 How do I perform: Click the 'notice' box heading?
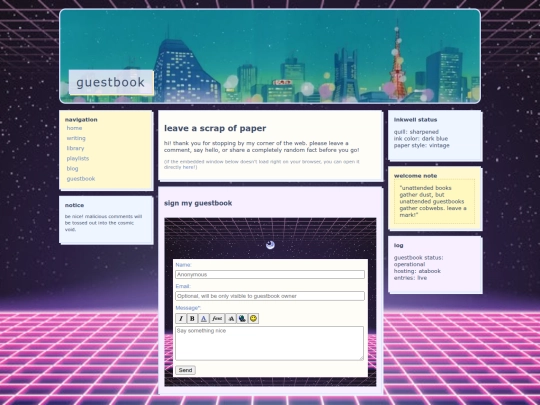coord(74,205)
